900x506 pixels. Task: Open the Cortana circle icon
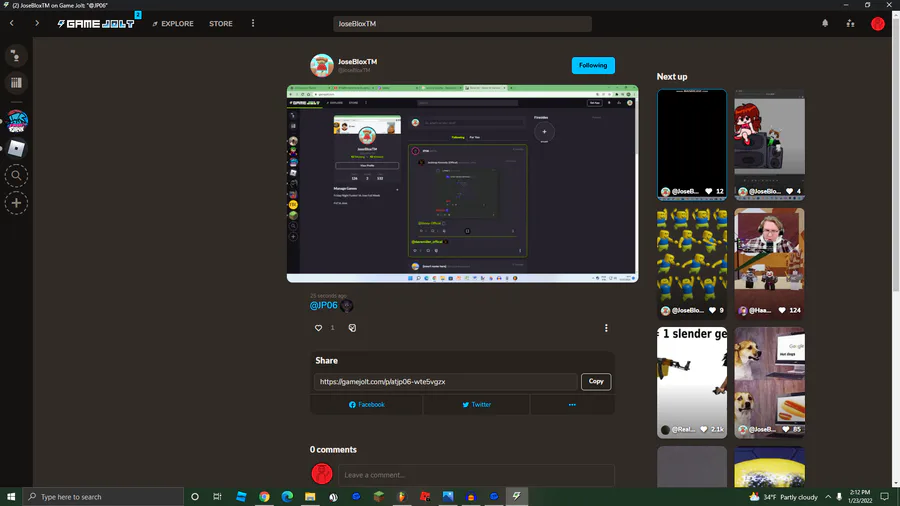click(x=195, y=497)
